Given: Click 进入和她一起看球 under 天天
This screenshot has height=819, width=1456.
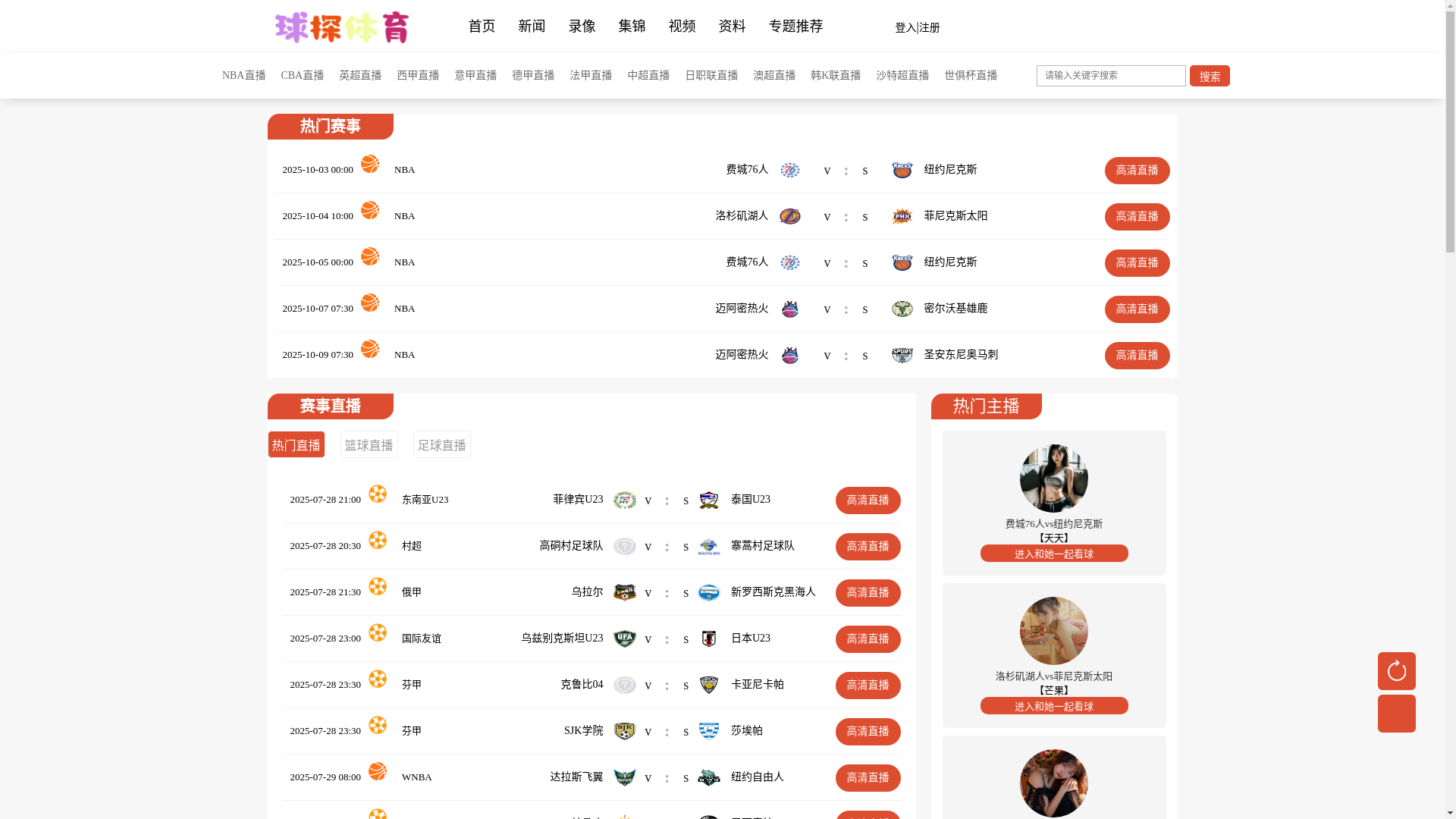Looking at the screenshot, I should (1054, 554).
